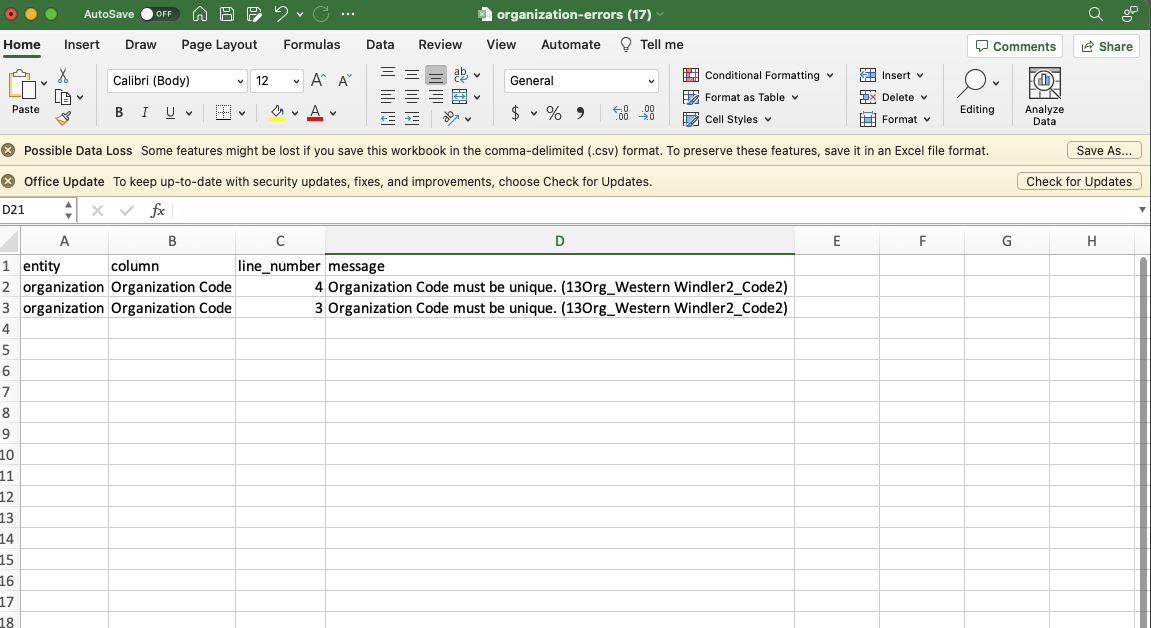1151x628 pixels.
Task: Click the text Orientation icon
Action: pyautogui.click(x=451, y=118)
